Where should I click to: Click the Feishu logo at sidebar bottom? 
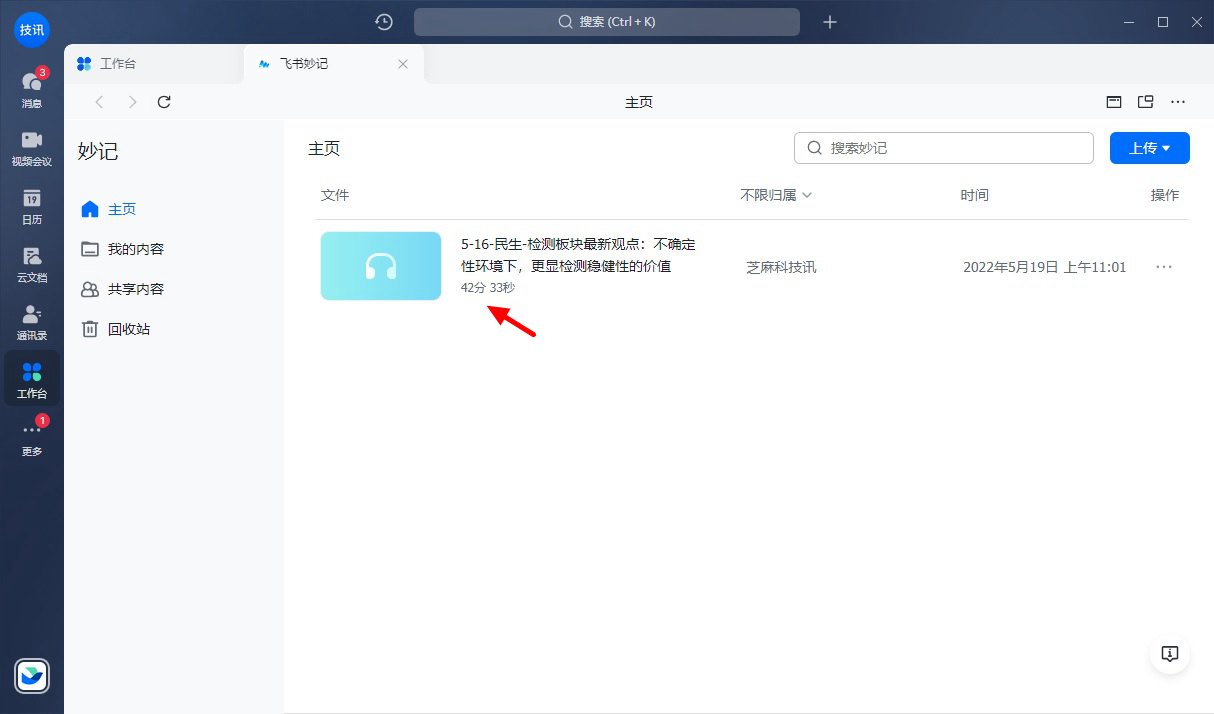[31, 676]
